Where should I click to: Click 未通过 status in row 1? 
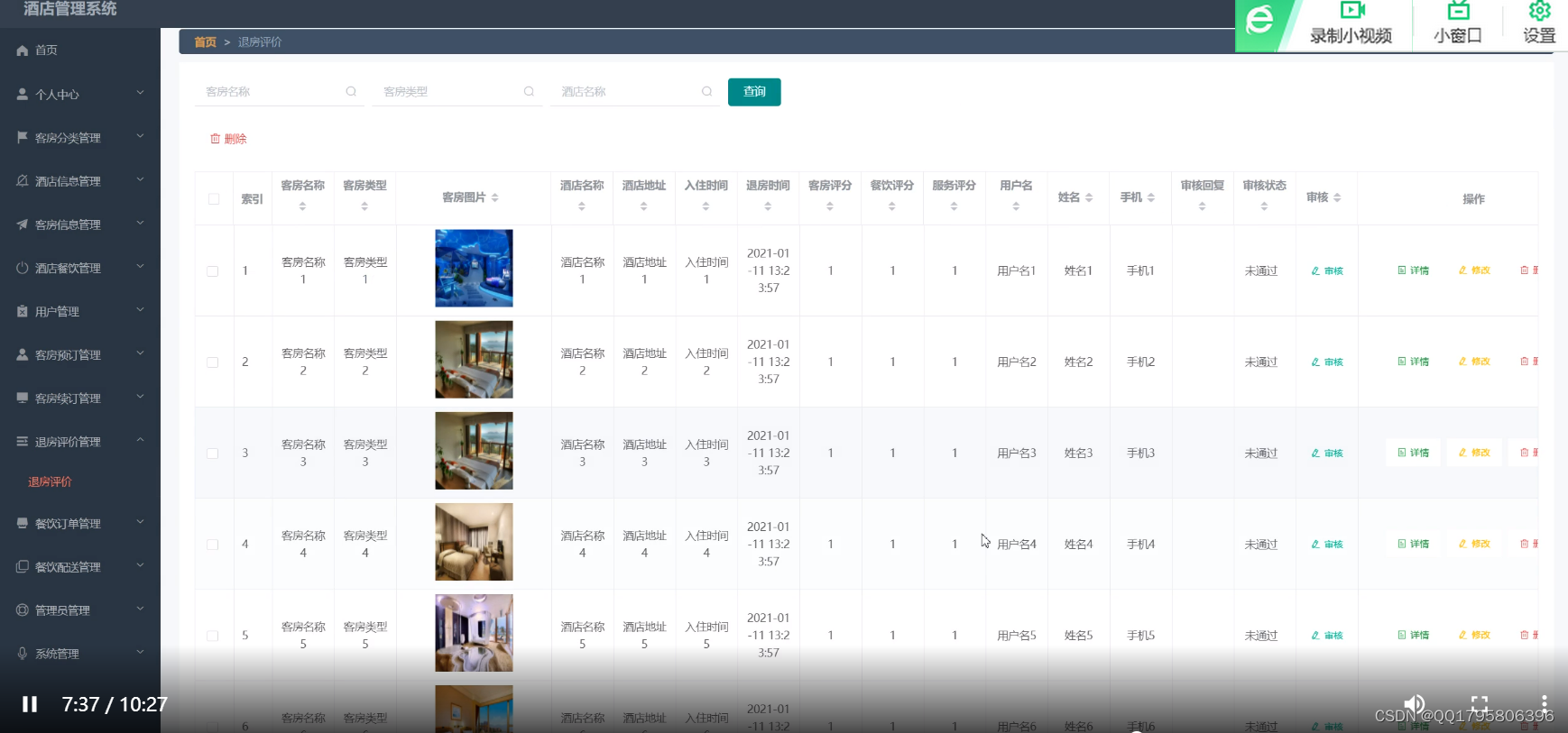tap(1261, 271)
